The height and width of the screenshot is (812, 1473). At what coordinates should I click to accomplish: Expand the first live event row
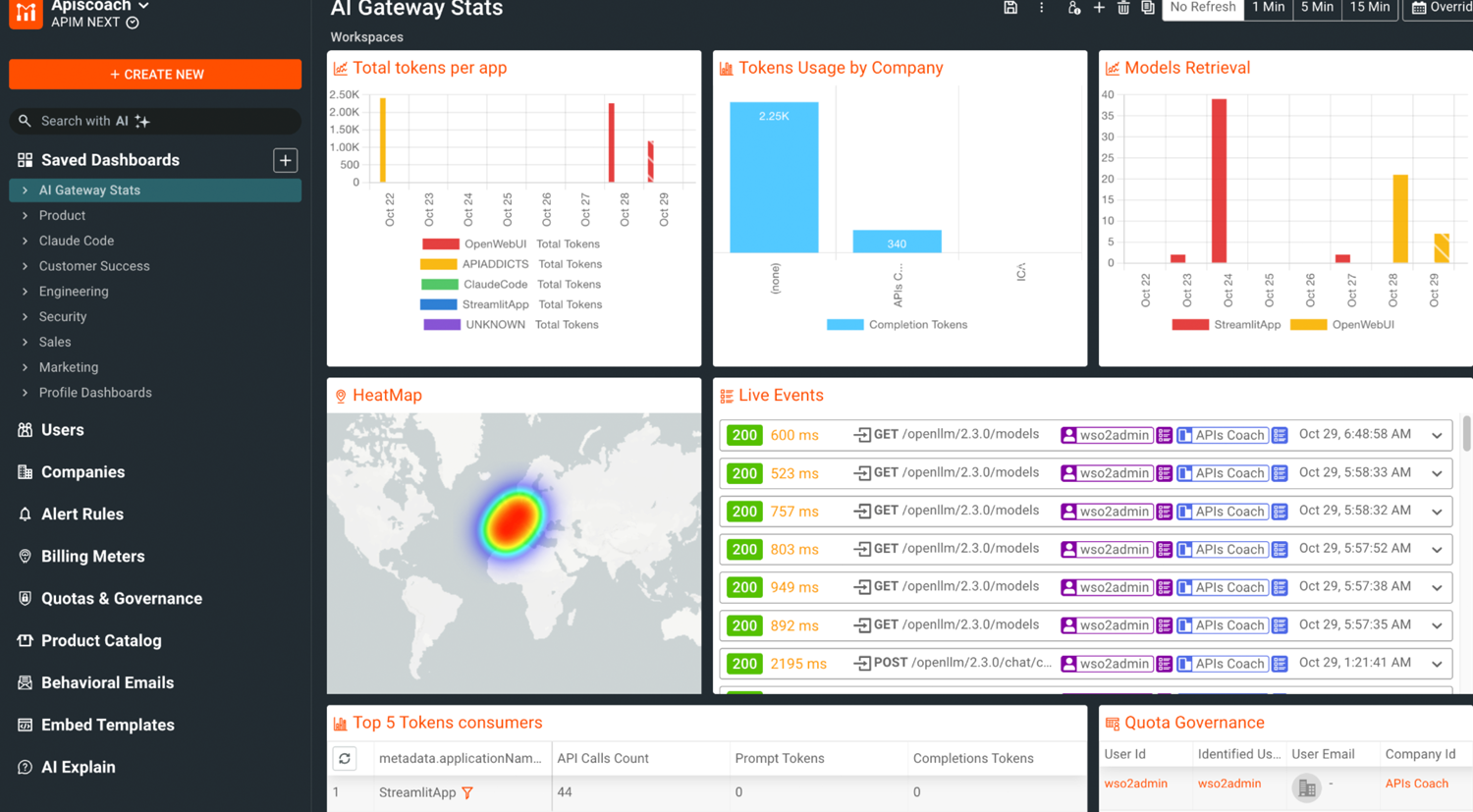pos(1438,435)
